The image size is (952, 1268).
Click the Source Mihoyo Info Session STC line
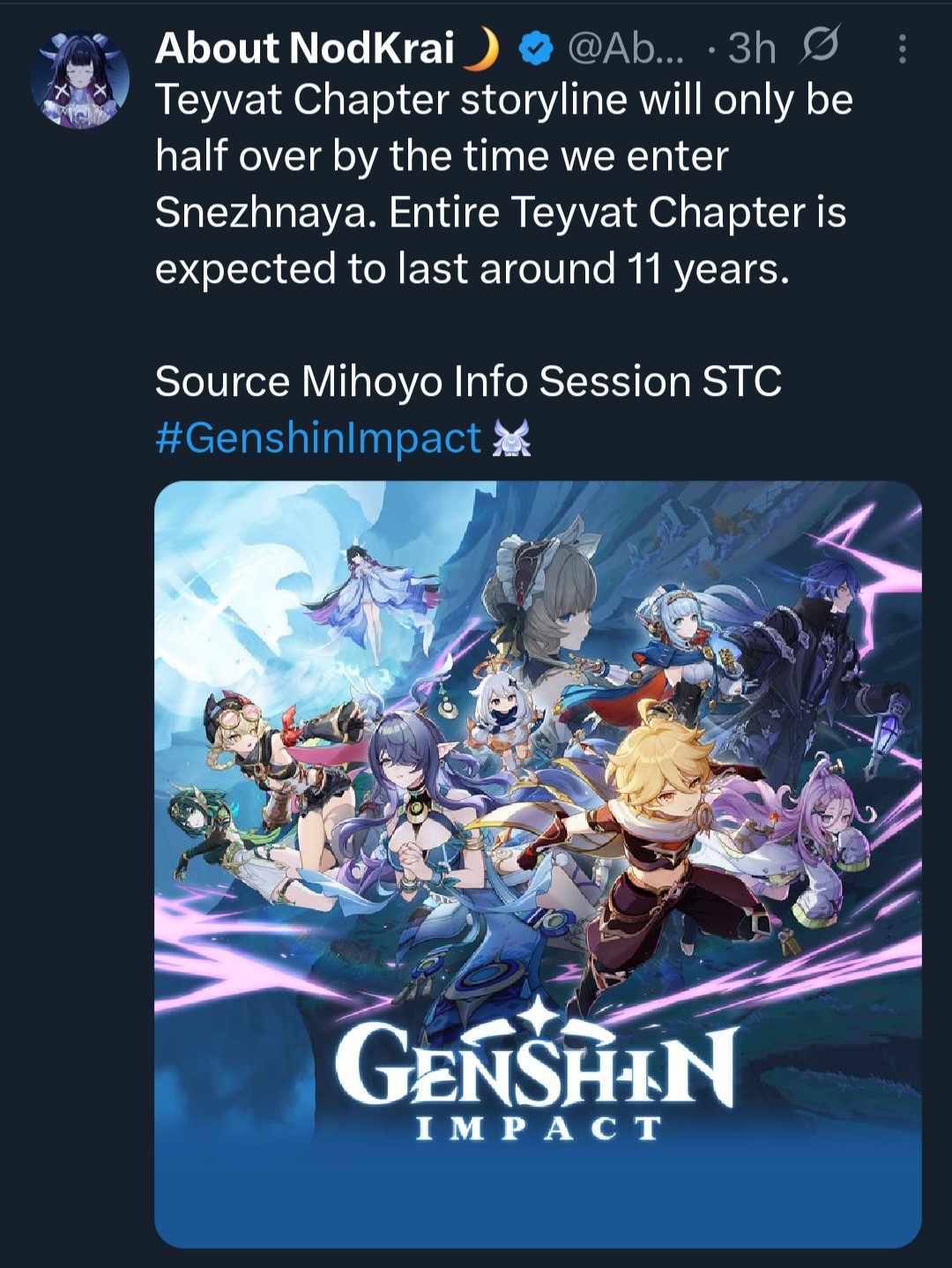tap(468, 382)
